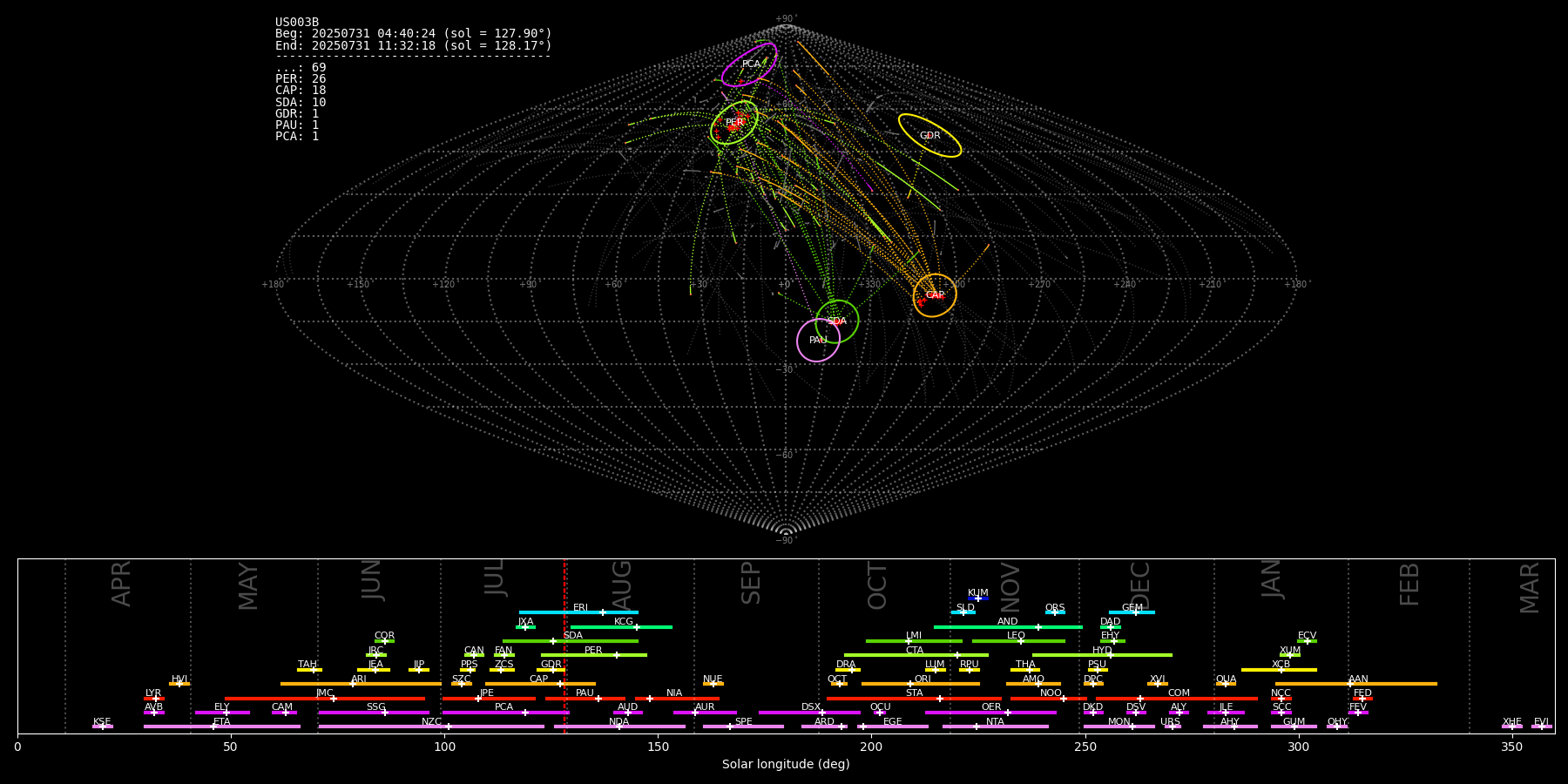Click the STA shower bar label
Image resolution: width=1568 pixels, height=784 pixels.
914,693
